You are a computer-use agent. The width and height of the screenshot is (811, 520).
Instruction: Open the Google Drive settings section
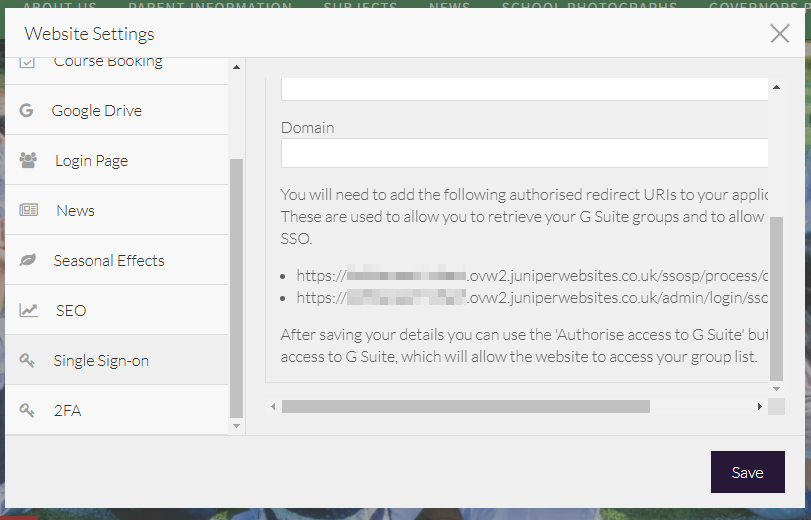point(97,111)
